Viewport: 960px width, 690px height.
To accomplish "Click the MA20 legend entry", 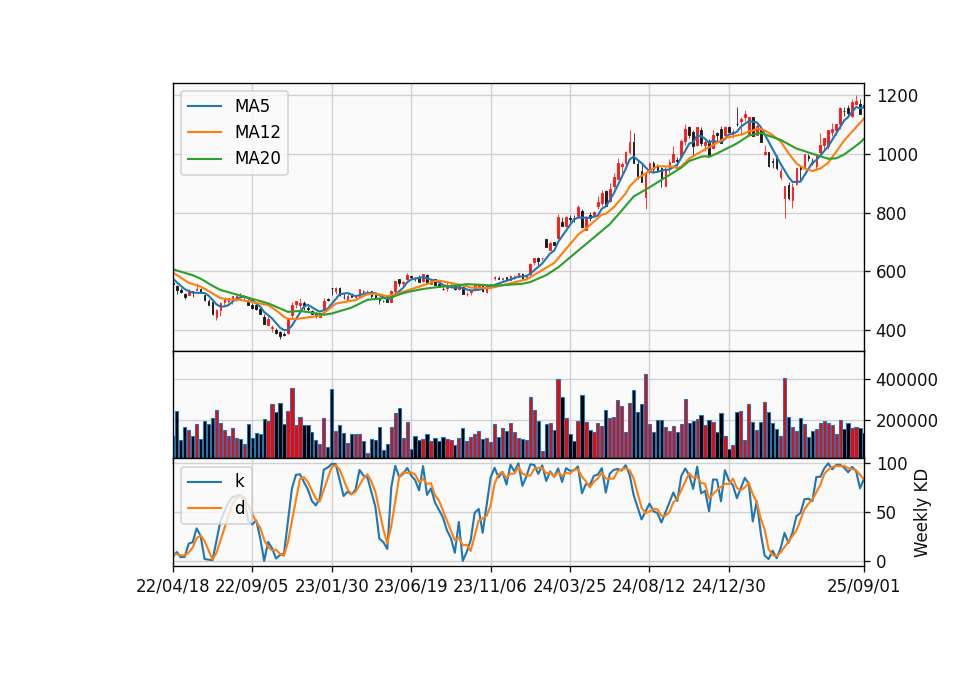I will (233, 158).
